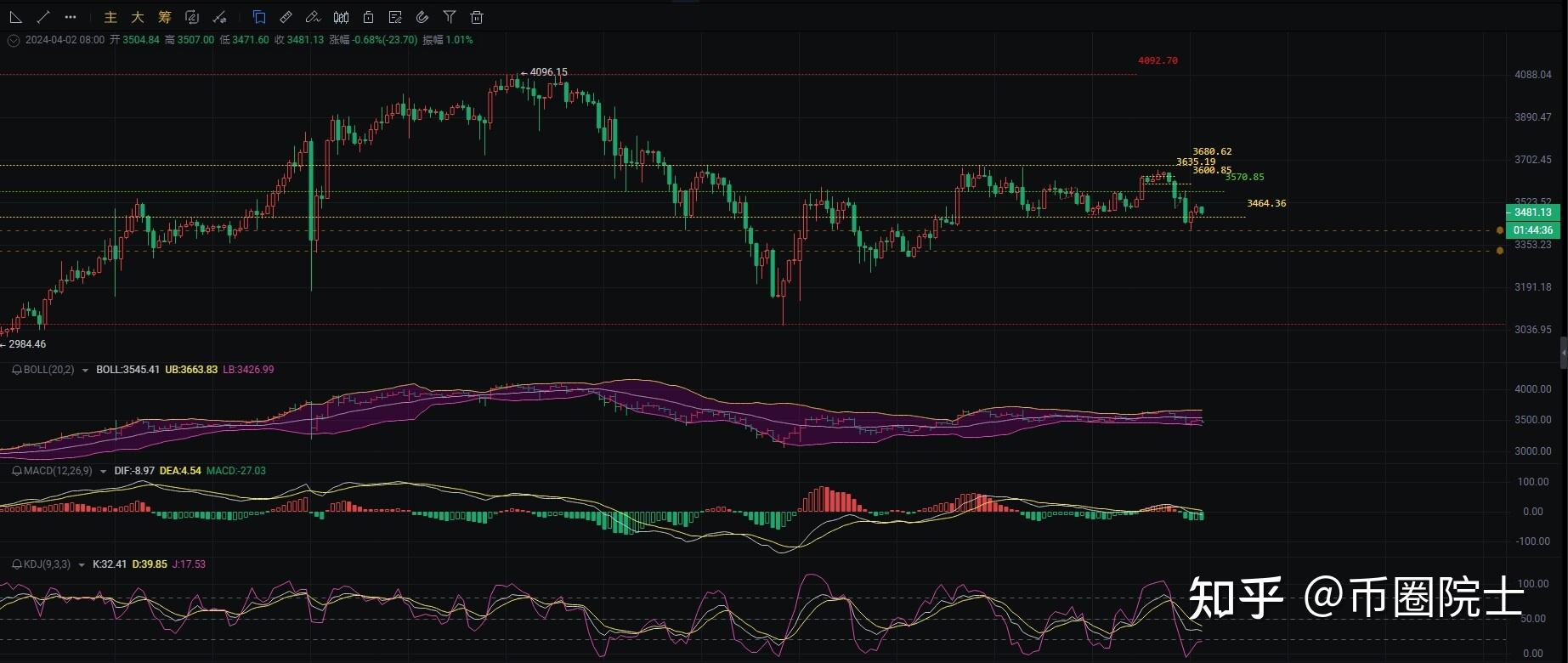
Task: Open the MACD(12,26,9) indicator dropdown arrow
Action: point(103,471)
